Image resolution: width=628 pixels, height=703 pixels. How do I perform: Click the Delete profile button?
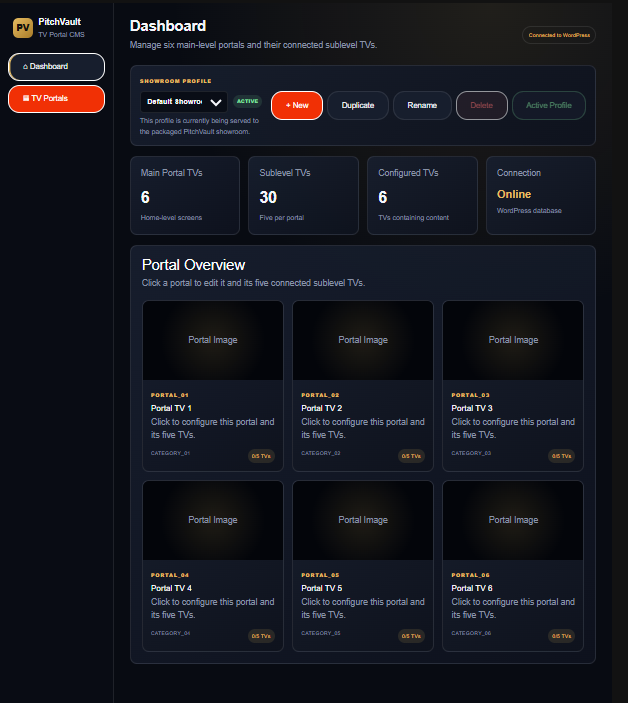[482, 105]
